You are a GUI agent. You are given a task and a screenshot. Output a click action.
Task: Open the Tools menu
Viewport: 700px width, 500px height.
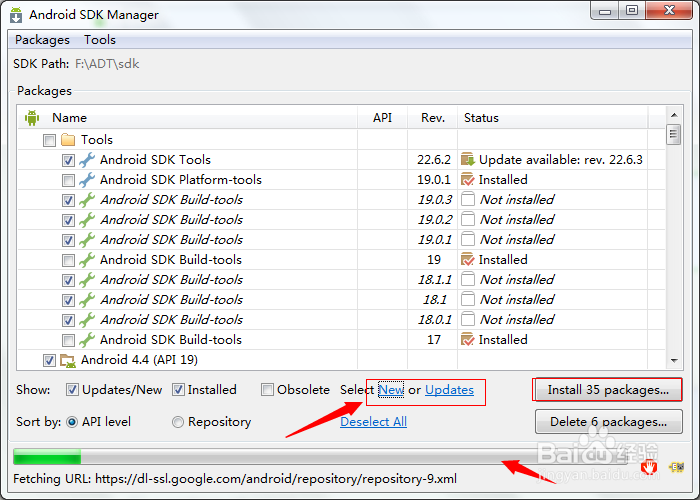(100, 40)
